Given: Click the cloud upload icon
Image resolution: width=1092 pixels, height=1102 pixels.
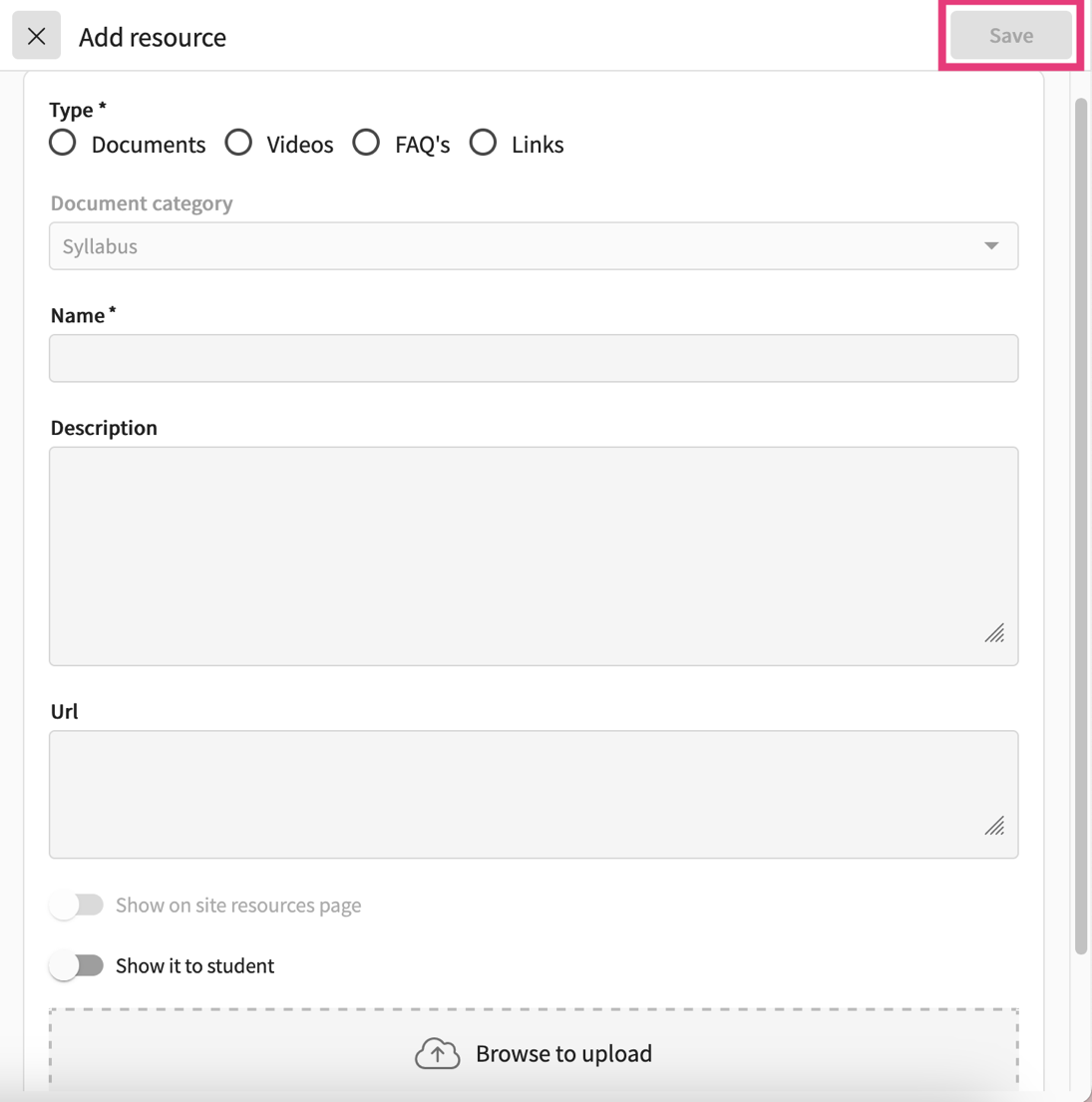Looking at the screenshot, I should [437, 1052].
